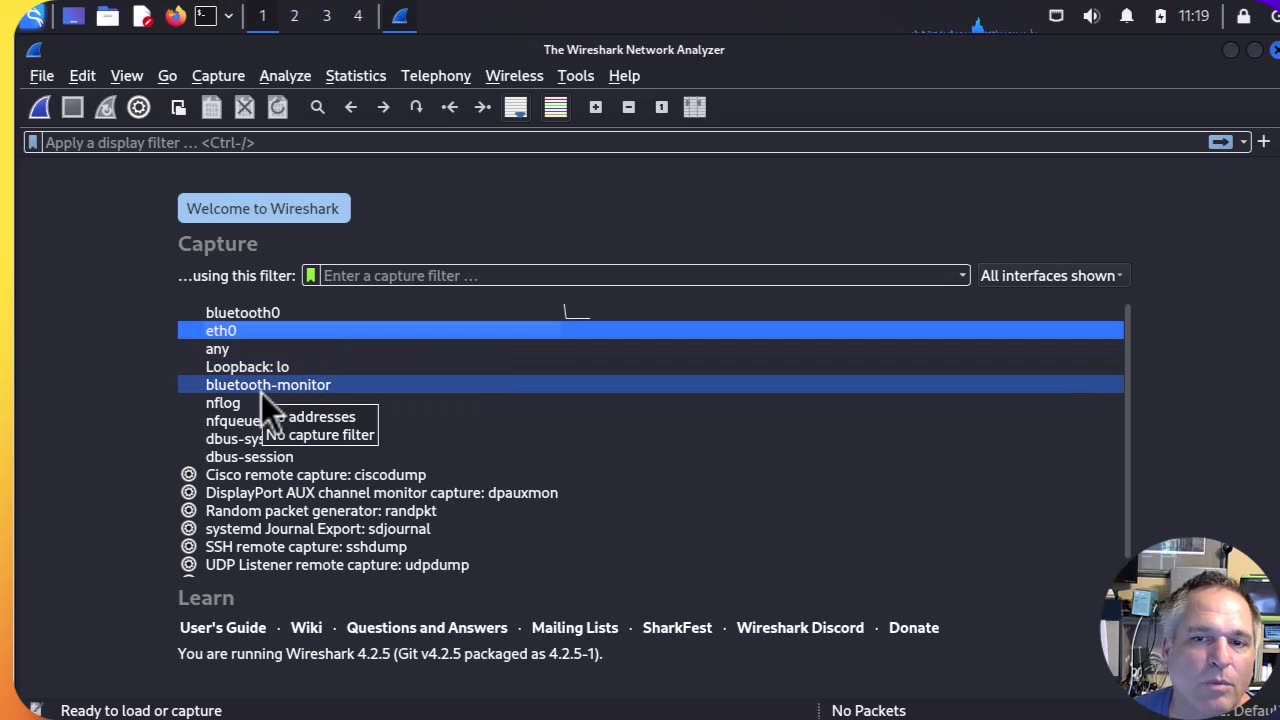Screen dimensions: 1280x720
Task: Jump to the first packet icon
Action: coord(449,107)
